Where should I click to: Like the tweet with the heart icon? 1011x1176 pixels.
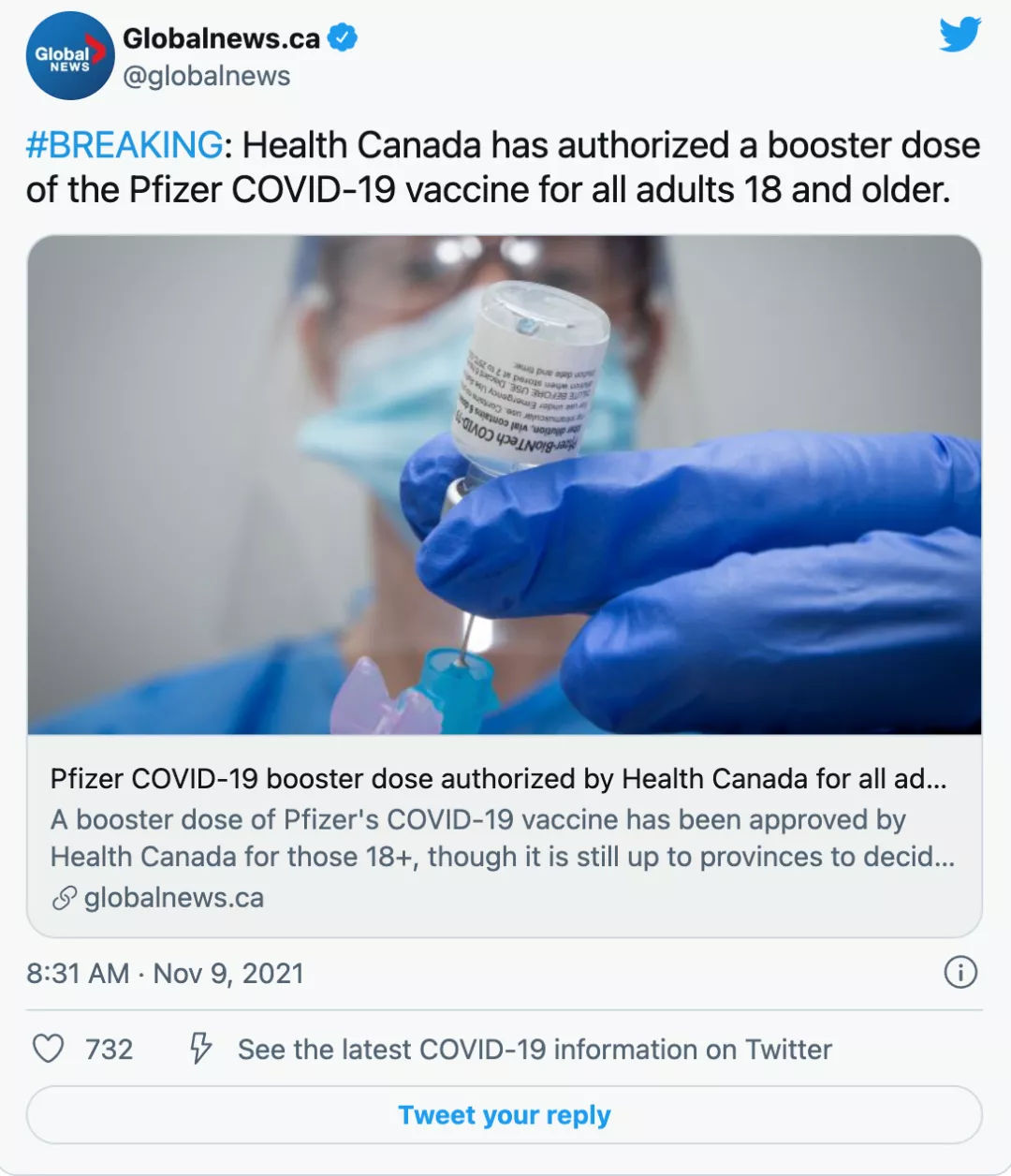pyautogui.click(x=49, y=1049)
